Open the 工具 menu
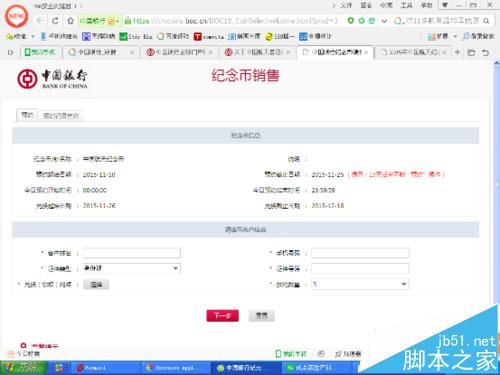 pos(406,5)
